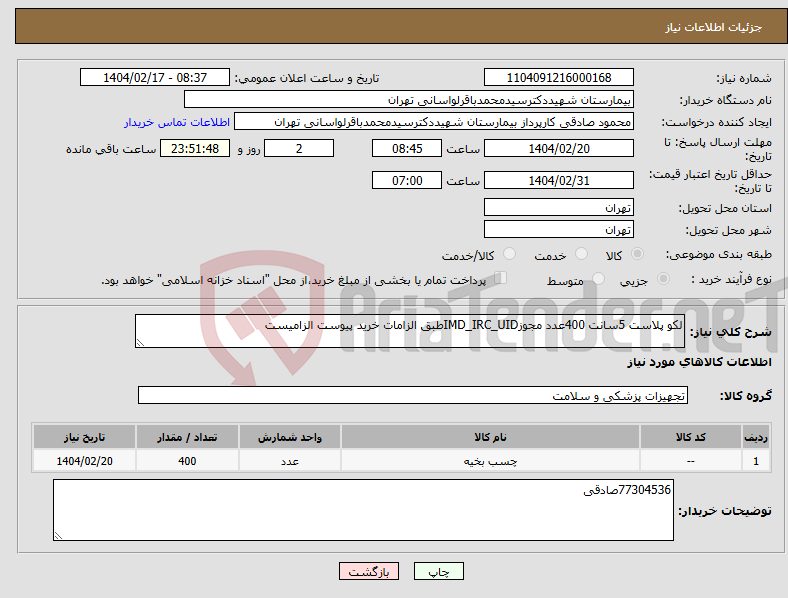The height and width of the screenshot is (598, 788).
Task: Select the کالا radio button
Action: click(637, 254)
